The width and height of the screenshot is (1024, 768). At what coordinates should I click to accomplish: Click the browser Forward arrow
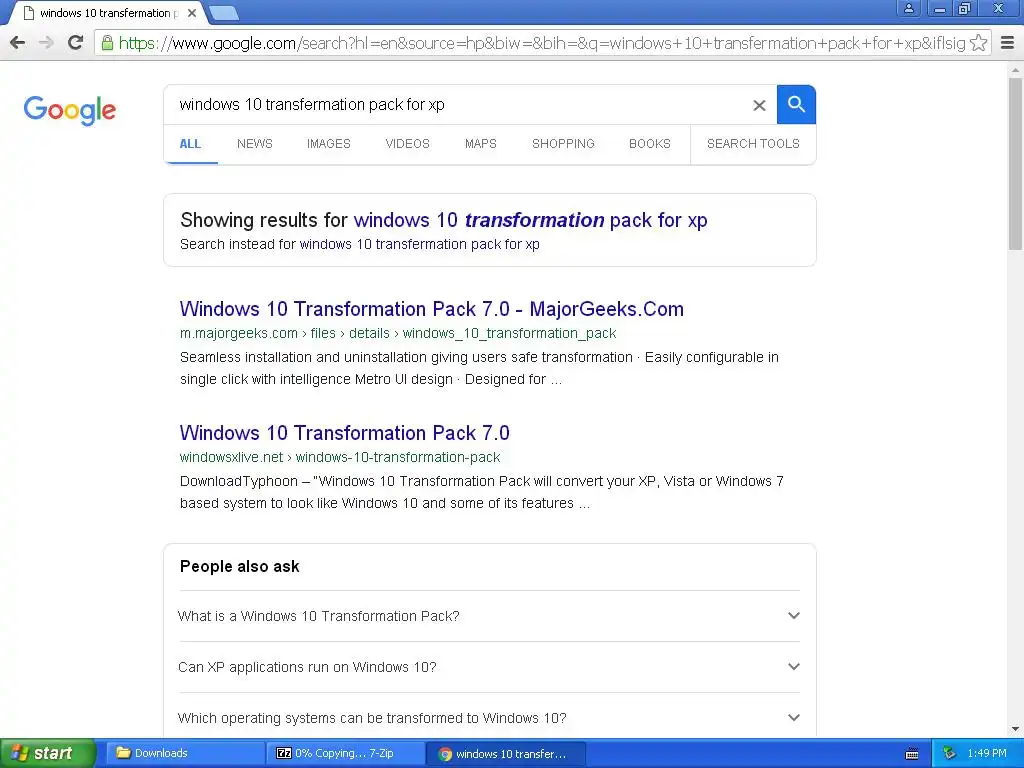46,43
